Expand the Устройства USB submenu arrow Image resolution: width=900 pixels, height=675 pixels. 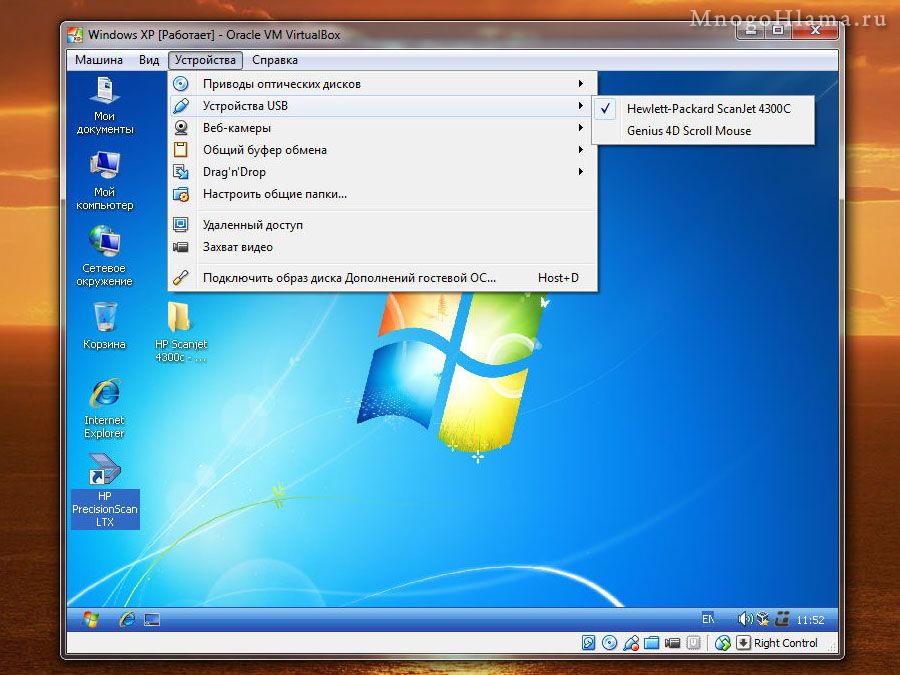point(581,106)
